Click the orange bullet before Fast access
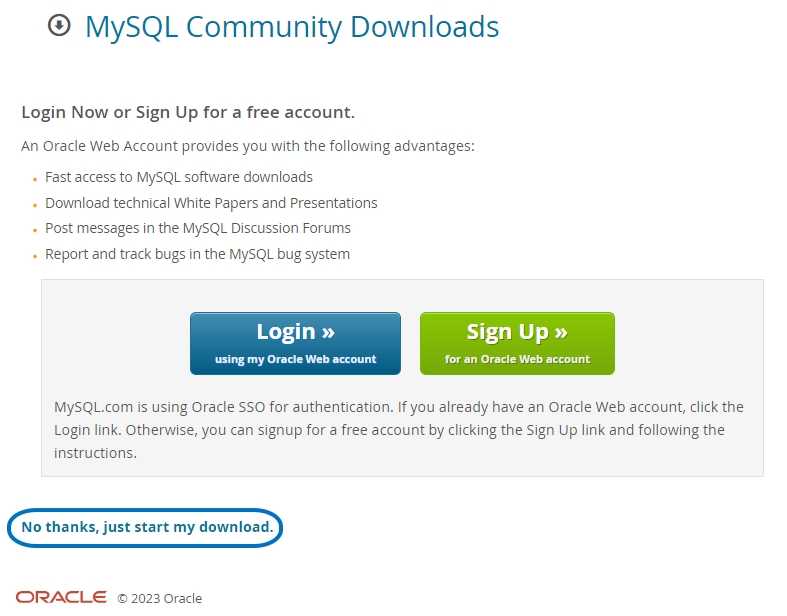Screen dimensions: 787x616 35,179
